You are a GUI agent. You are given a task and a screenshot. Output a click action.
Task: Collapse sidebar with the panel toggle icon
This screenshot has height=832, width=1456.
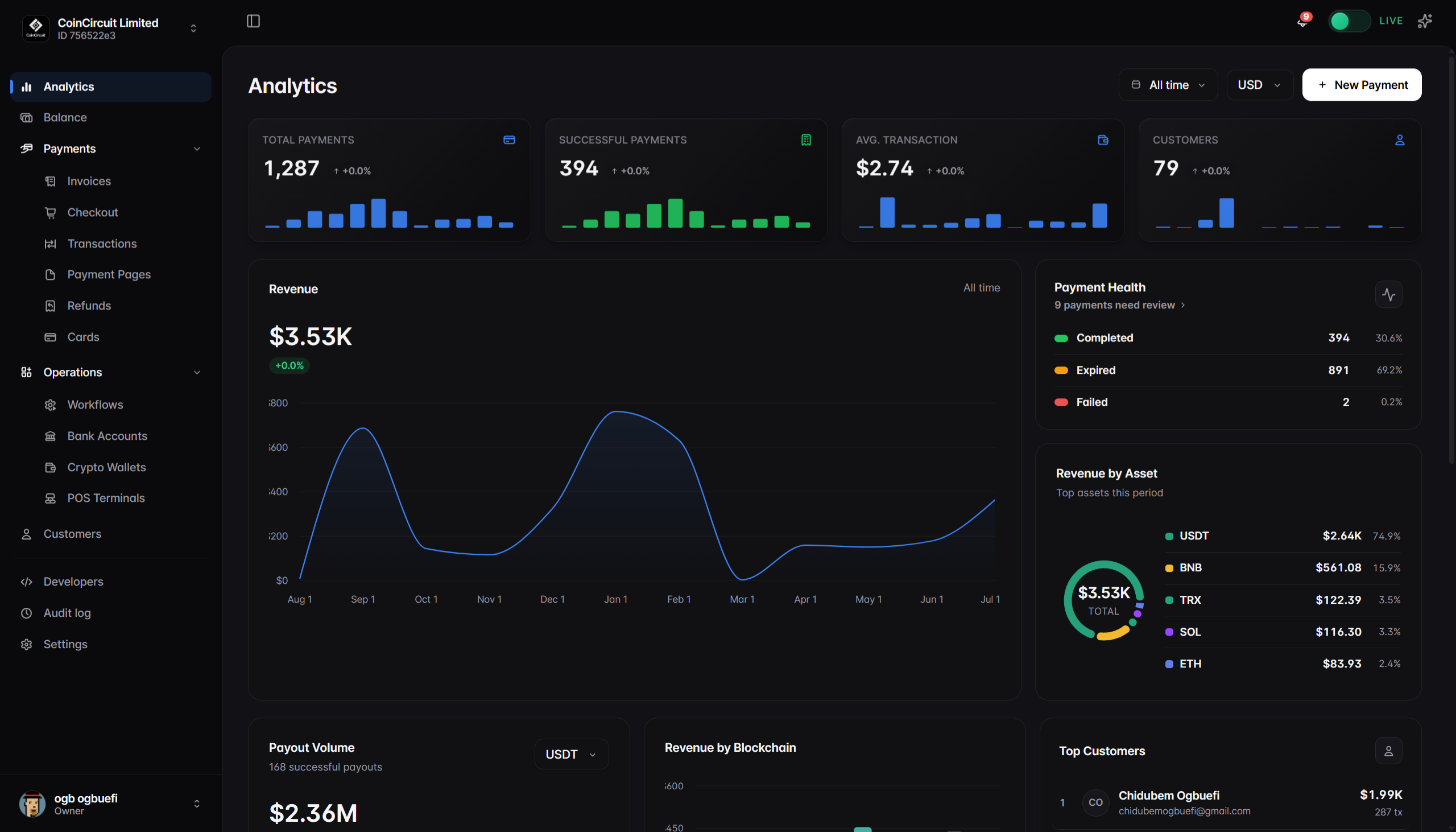pos(253,21)
